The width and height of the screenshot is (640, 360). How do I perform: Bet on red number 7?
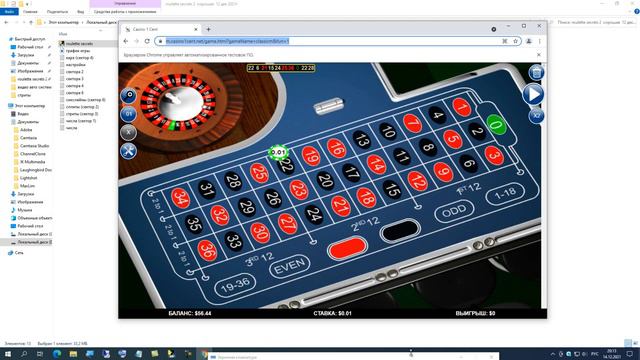click(x=412, y=123)
